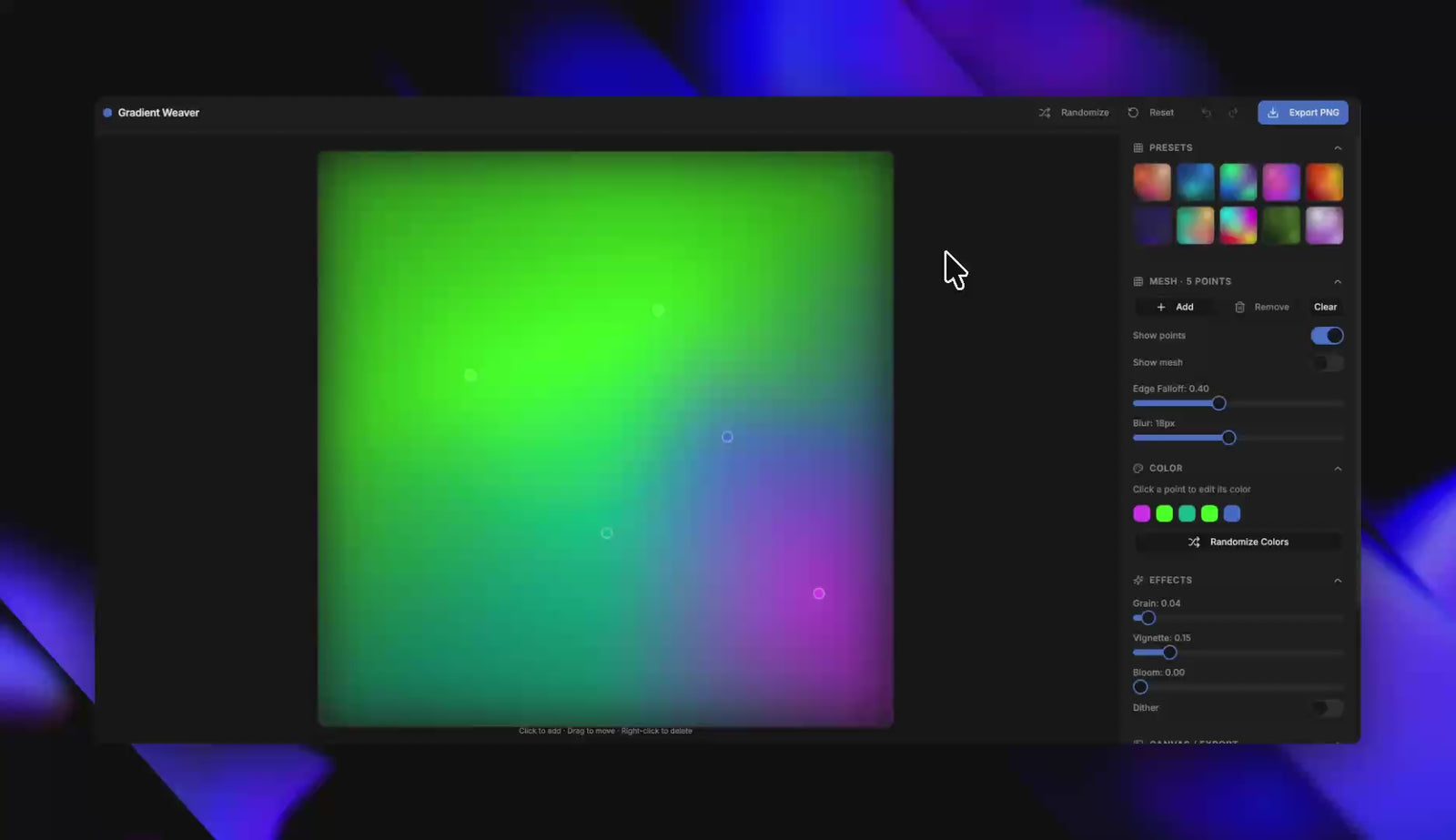This screenshot has width=1456, height=840.
Task: Enable the Show mesh toggle
Action: [x=1327, y=363]
